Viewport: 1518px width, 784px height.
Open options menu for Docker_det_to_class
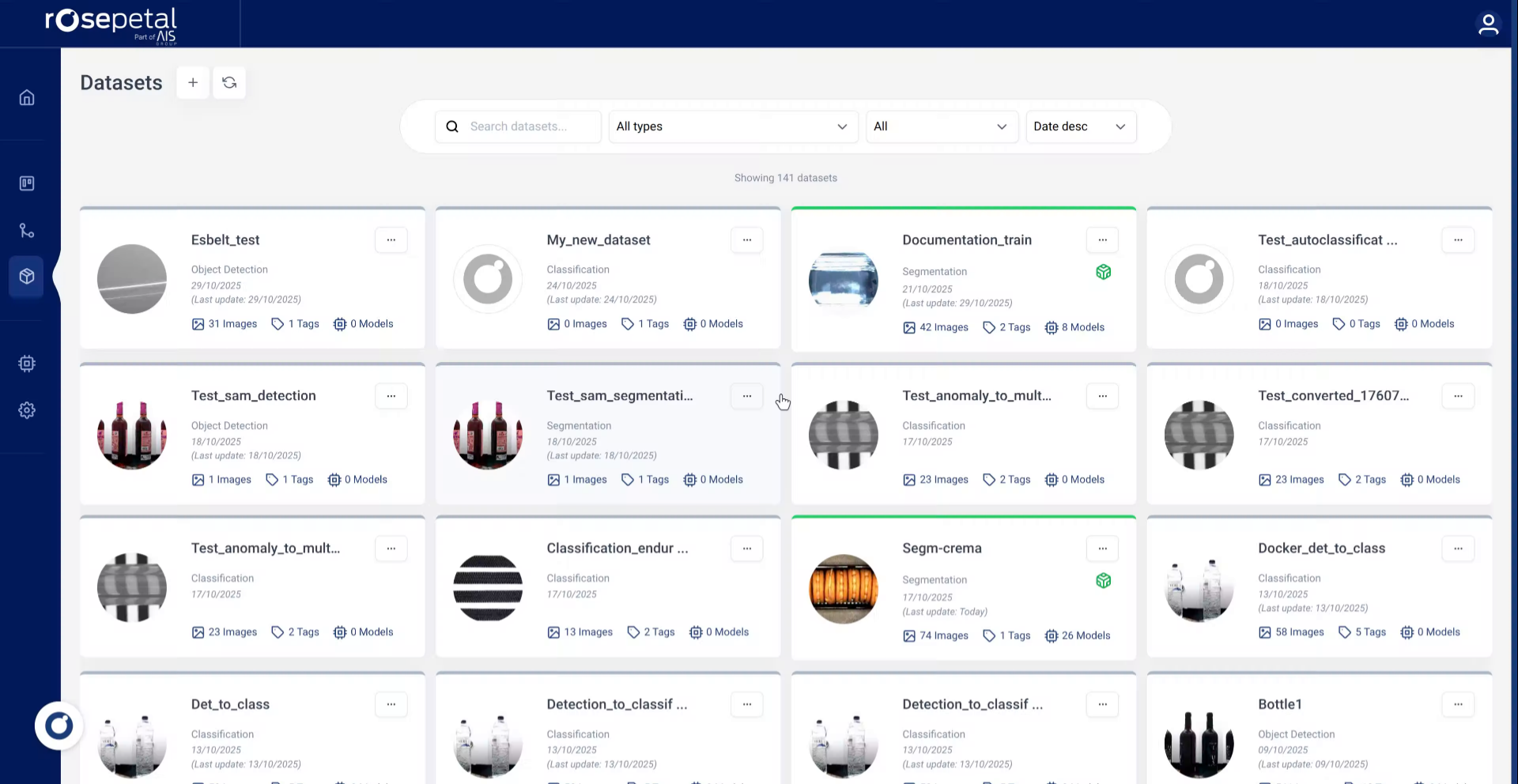1458,548
